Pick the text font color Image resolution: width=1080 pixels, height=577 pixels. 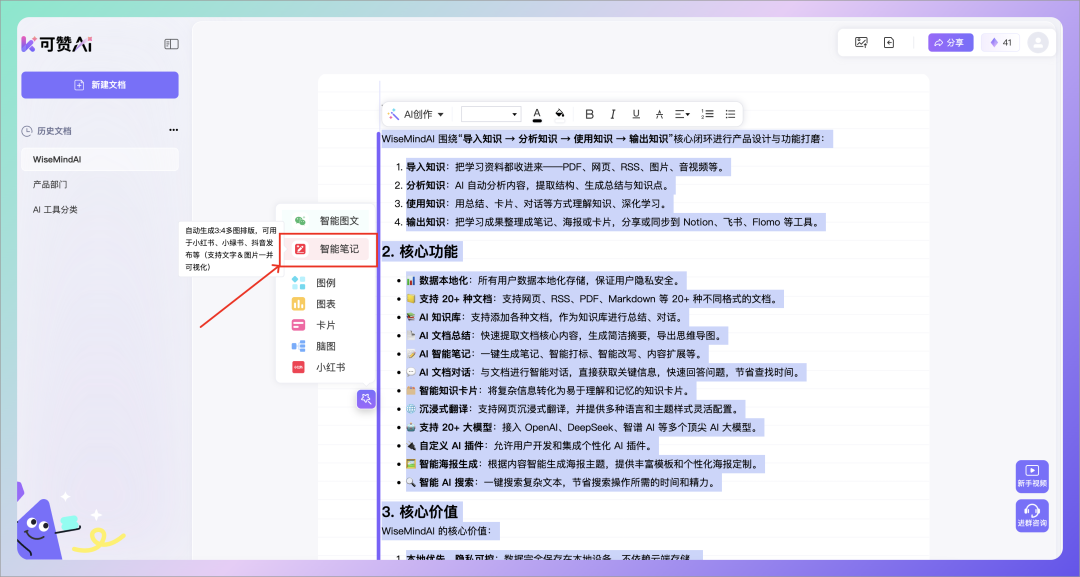click(x=537, y=114)
